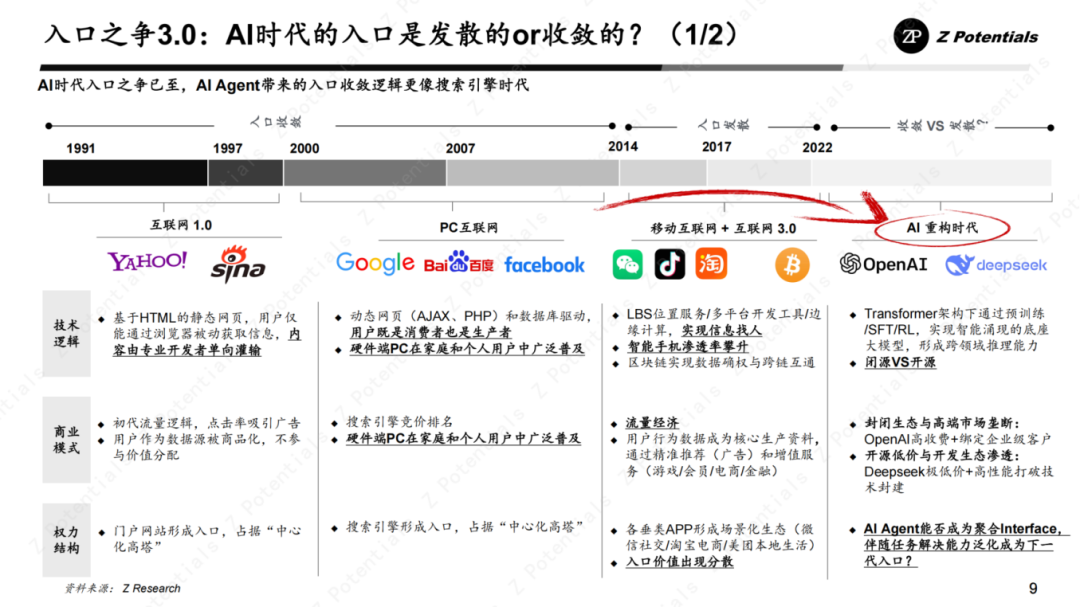Click the year 2000 label
This screenshot has width=1080, height=607.
click(x=304, y=149)
